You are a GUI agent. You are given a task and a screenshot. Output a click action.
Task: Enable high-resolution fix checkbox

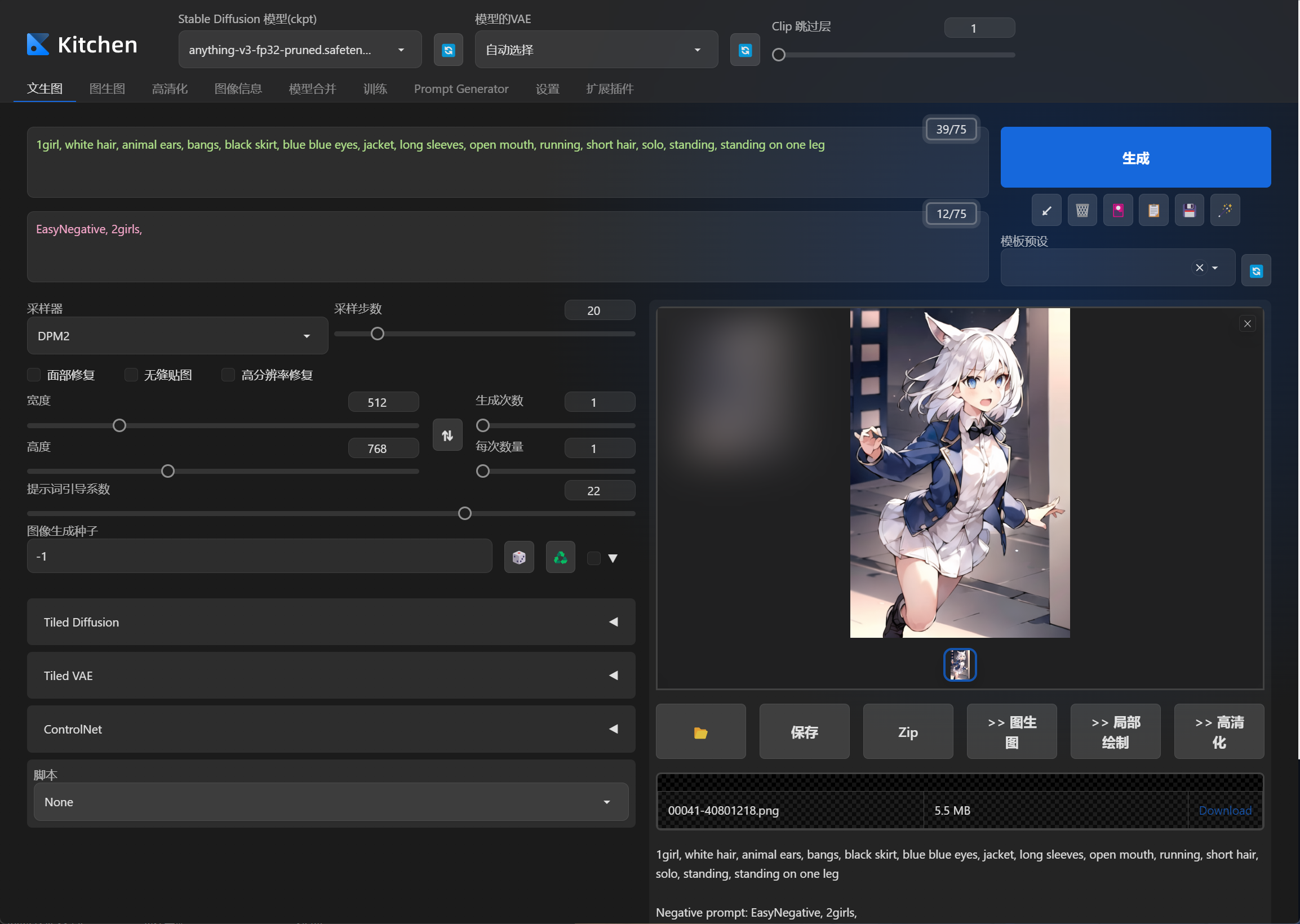click(x=228, y=374)
